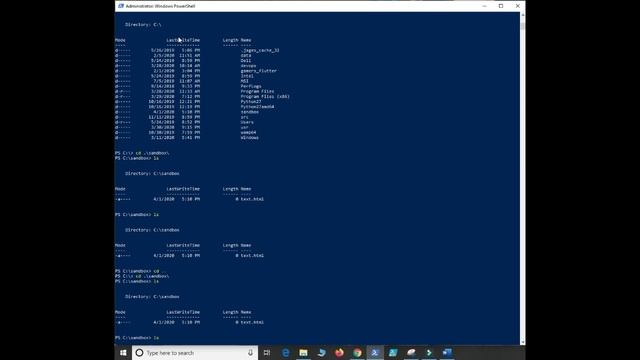Click 'sandbox' in the C:\ listing

249,112
